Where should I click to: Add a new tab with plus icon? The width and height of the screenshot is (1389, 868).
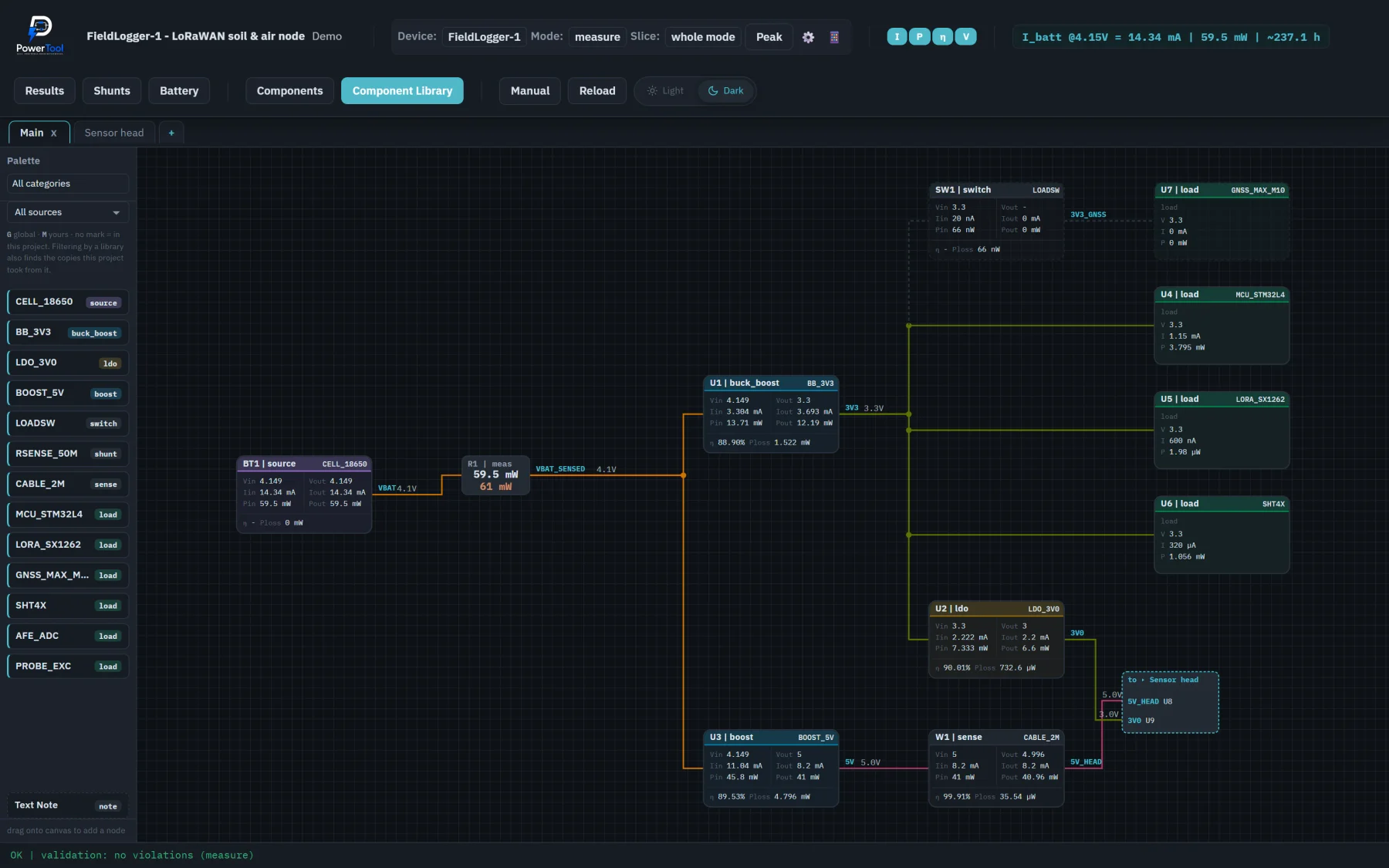[171, 133]
